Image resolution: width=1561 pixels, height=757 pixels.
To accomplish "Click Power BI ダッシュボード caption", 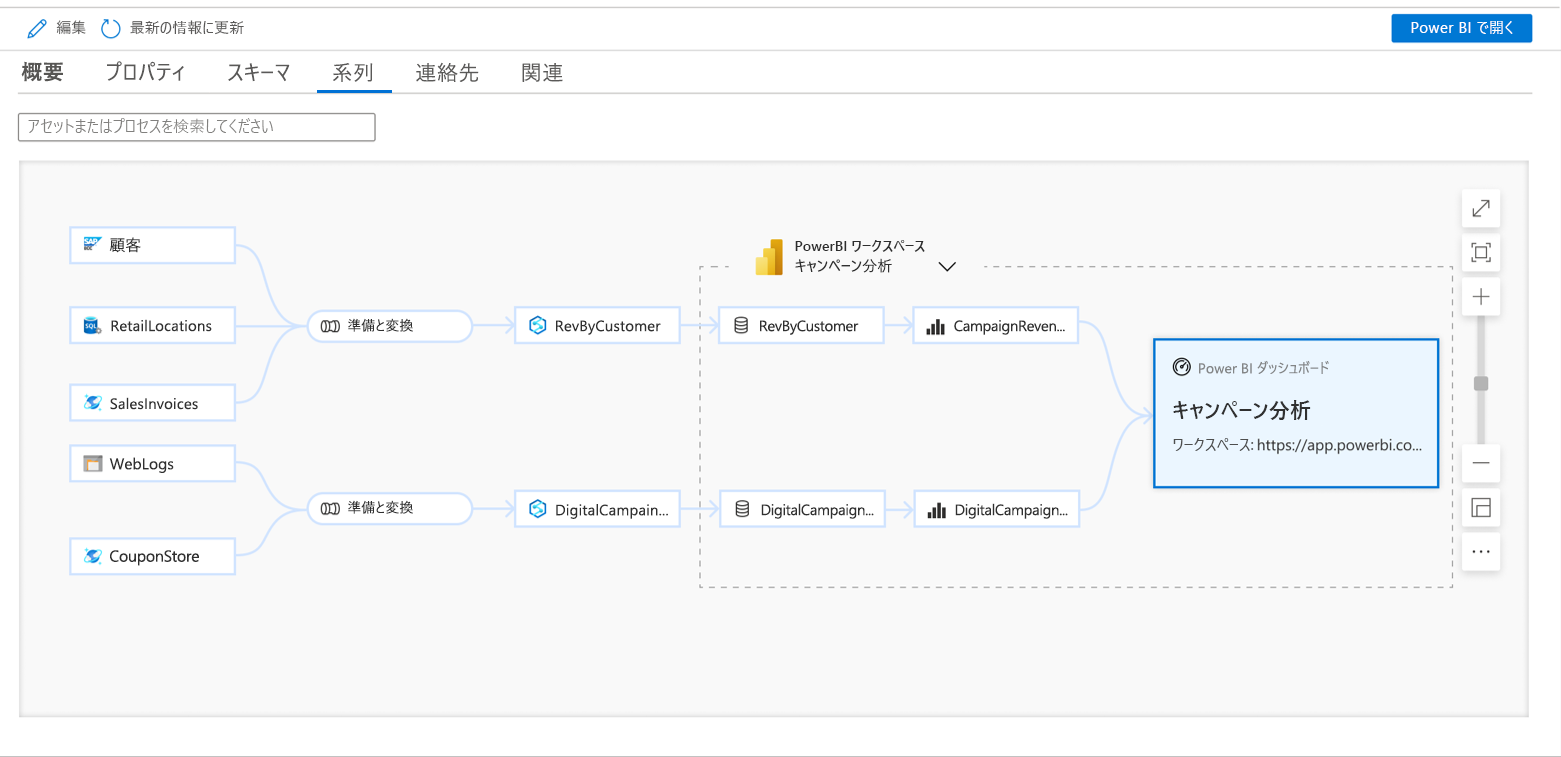I will coord(1264,368).
